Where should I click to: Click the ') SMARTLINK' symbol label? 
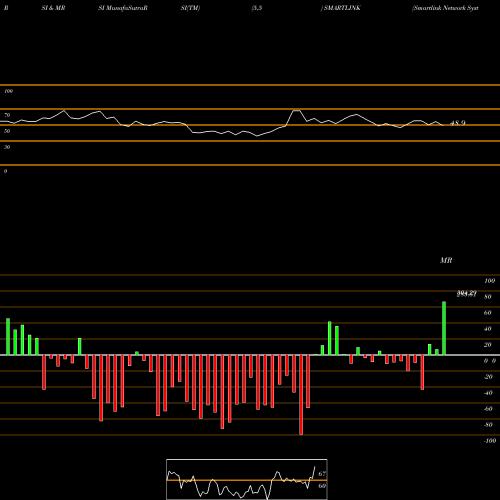coord(341,8)
